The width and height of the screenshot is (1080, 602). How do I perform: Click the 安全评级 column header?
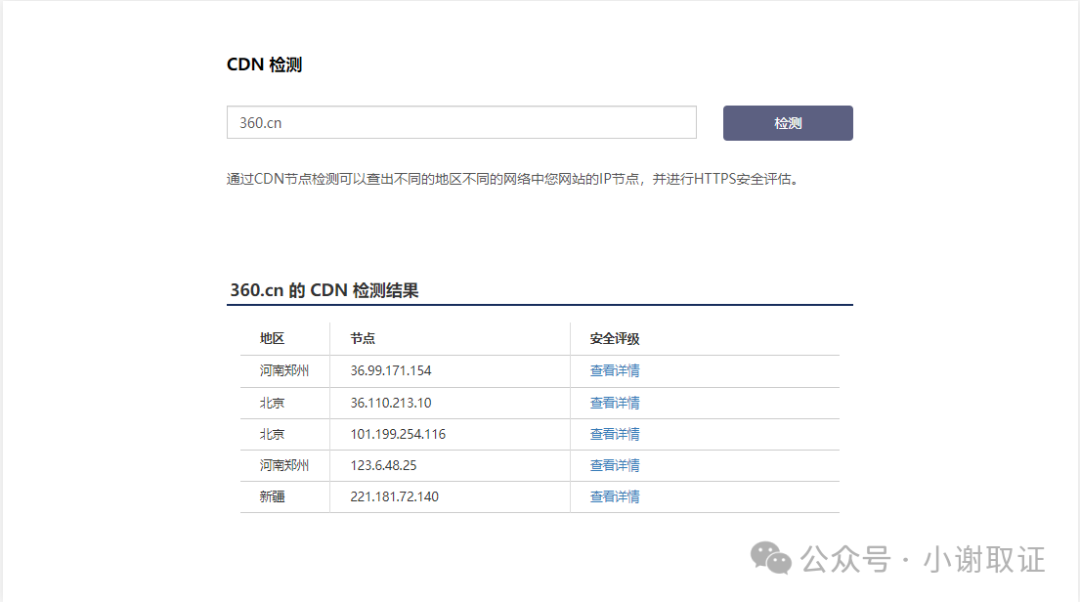[x=614, y=338]
